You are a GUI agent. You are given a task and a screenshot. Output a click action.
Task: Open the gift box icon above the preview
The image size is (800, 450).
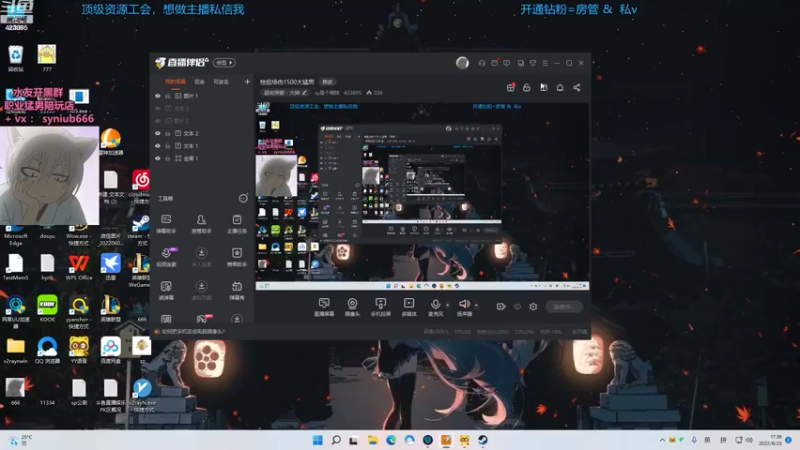point(510,88)
